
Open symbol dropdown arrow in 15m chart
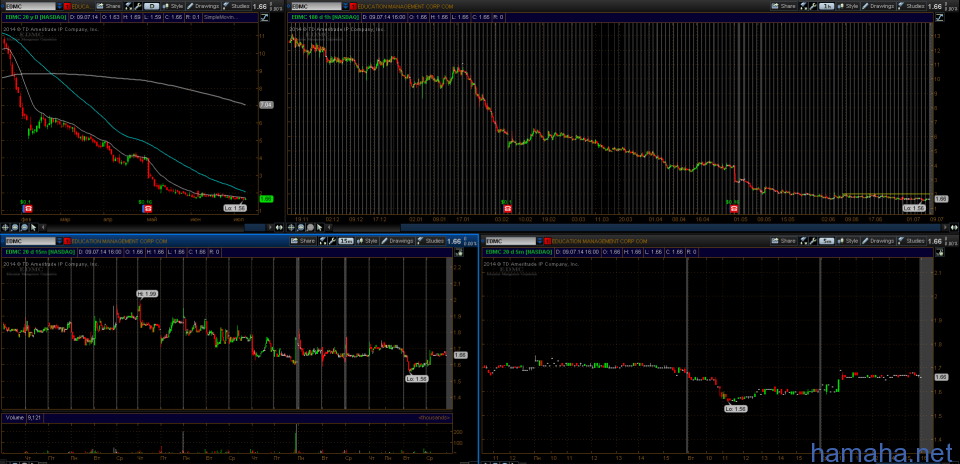coord(59,241)
